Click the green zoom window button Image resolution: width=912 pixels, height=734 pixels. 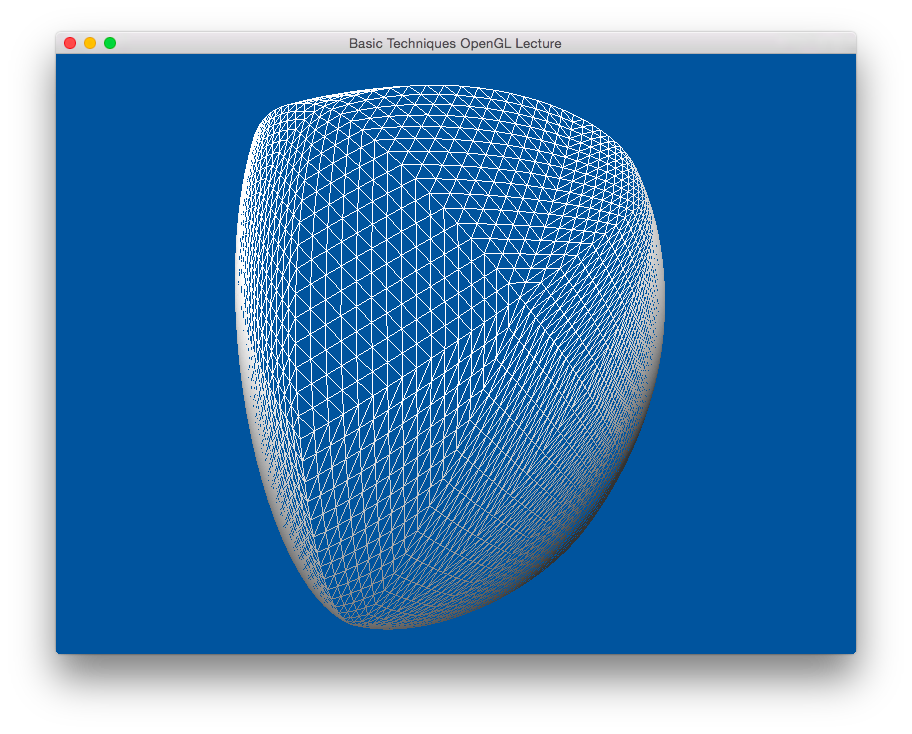pos(110,43)
